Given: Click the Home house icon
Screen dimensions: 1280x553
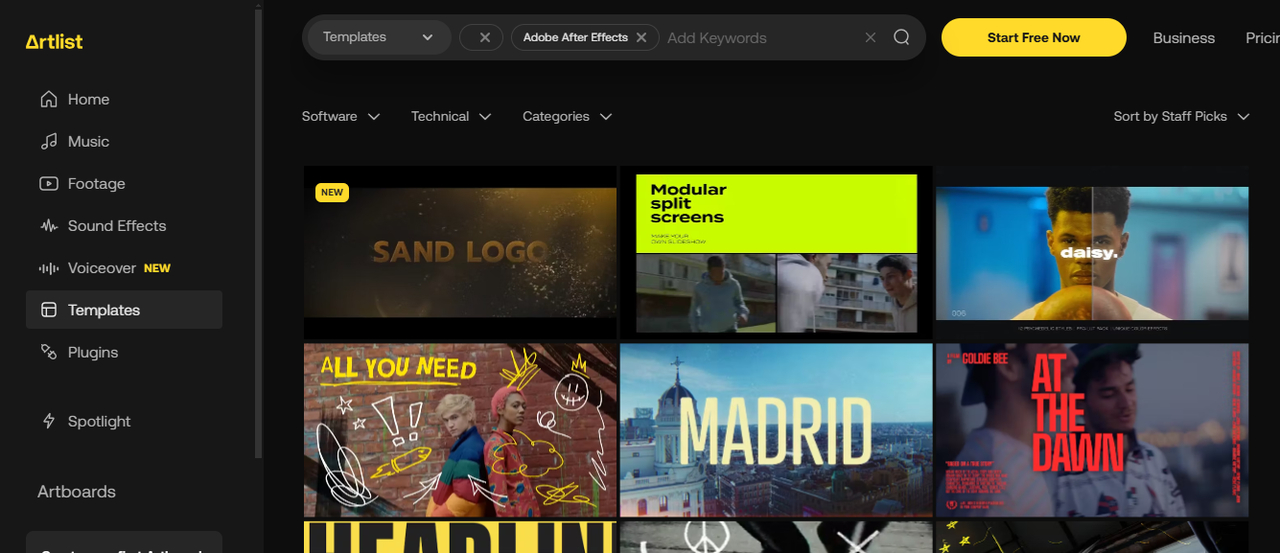Looking at the screenshot, I should click(48, 99).
